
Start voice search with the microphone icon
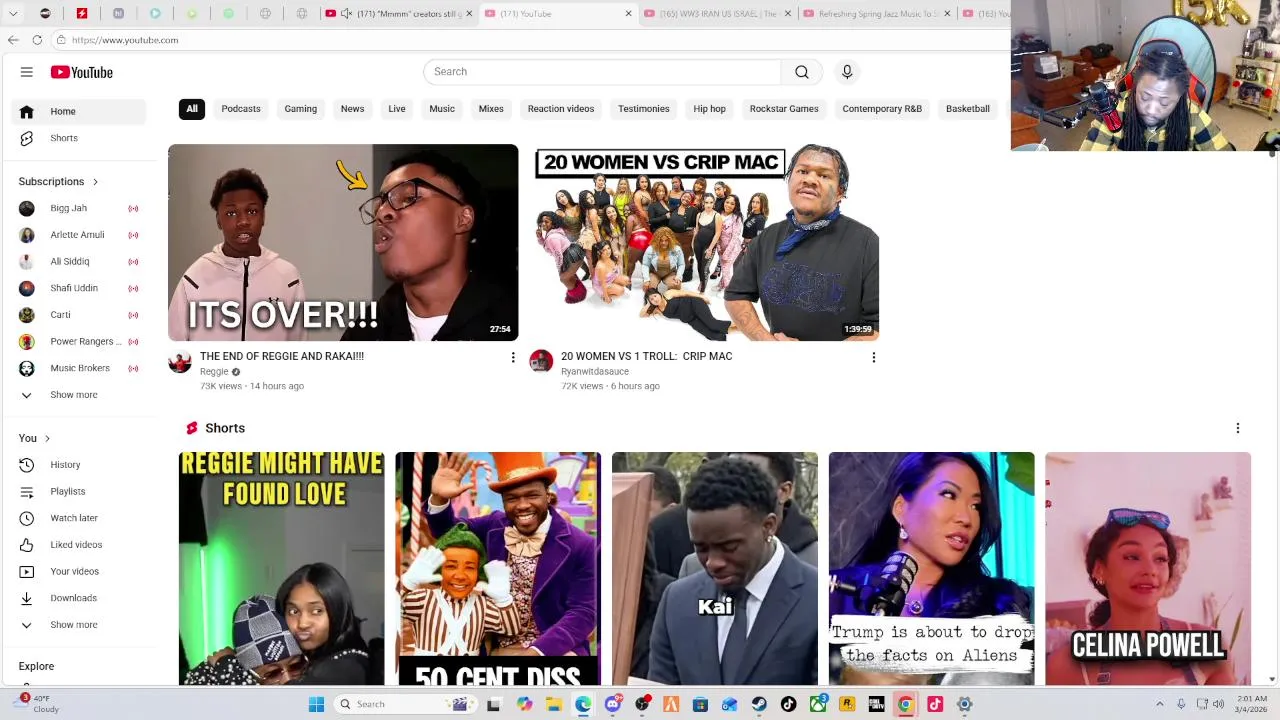(847, 72)
